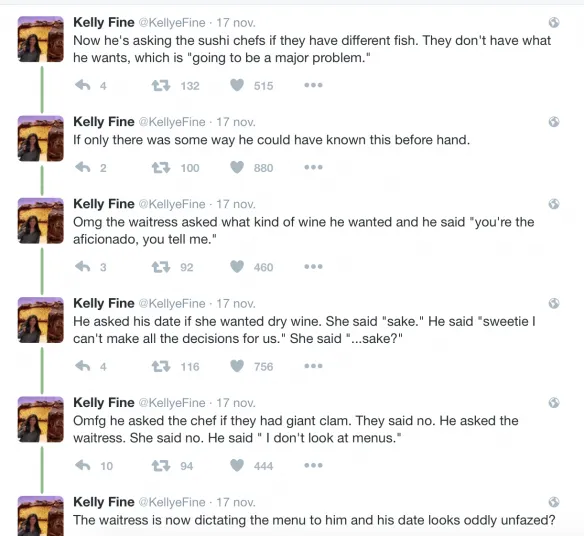
Task: Retweet the giant clam tweet
Action: [x=161, y=466]
